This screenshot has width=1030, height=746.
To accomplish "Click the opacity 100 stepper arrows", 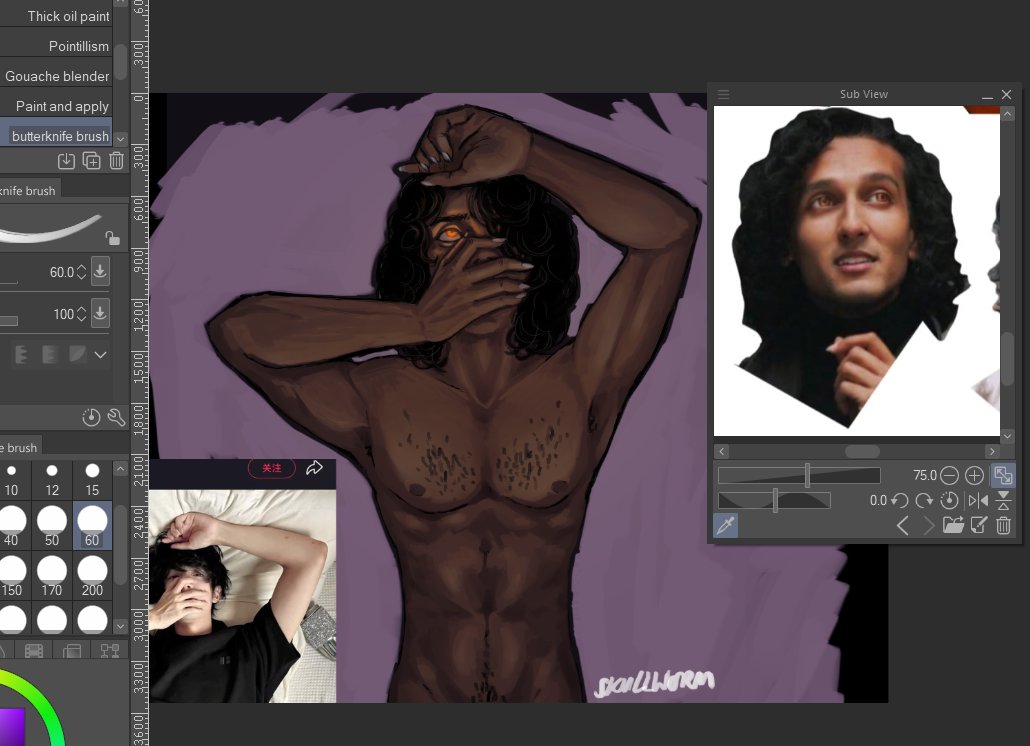I will (81, 314).
